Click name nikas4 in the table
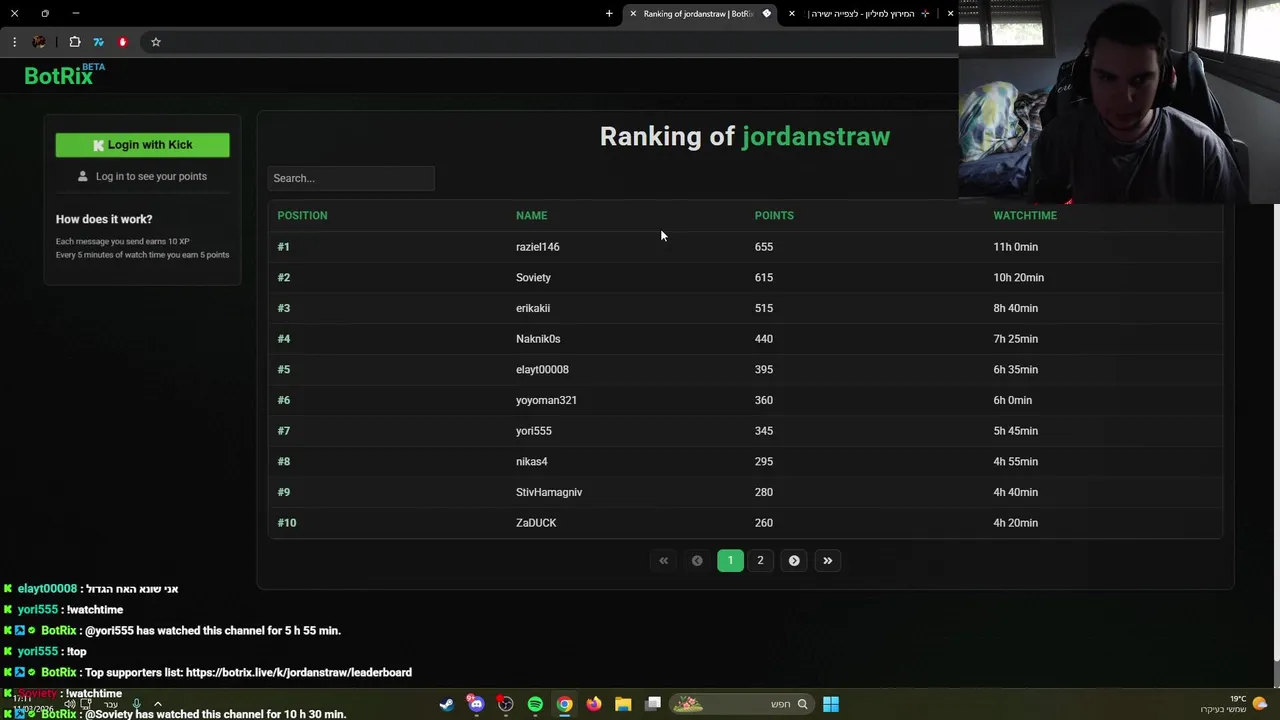The image size is (1280, 720). 532,462
